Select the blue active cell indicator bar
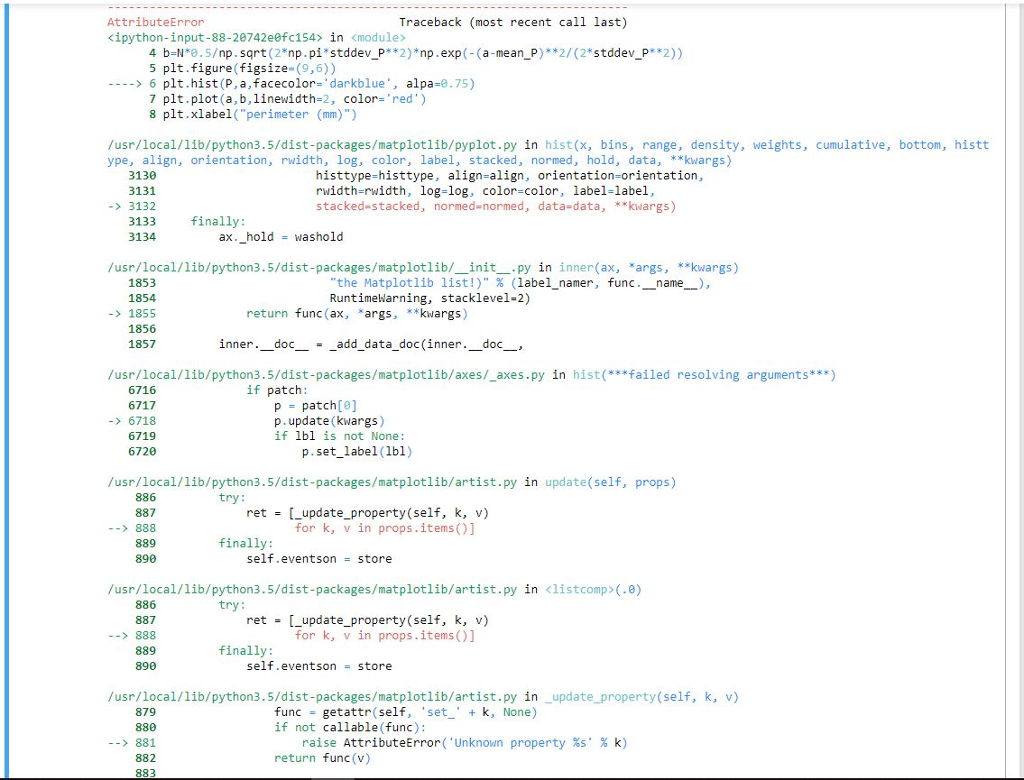1024x780 pixels. click(x=8, y=390)
